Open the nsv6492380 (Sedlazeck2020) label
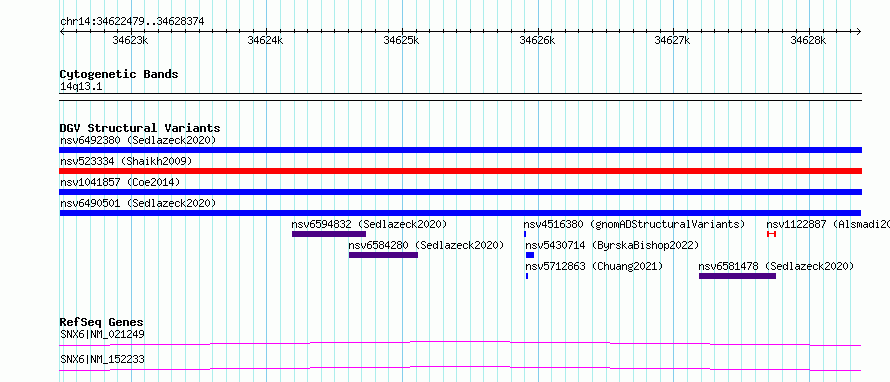This screenshot has height=382, width=890. pos(138,140)
